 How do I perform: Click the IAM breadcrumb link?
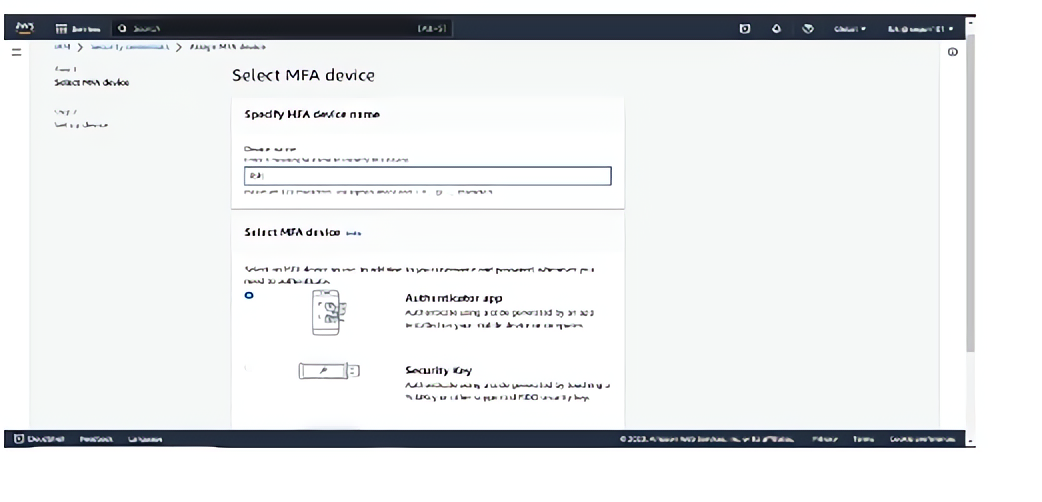(60, 47)
